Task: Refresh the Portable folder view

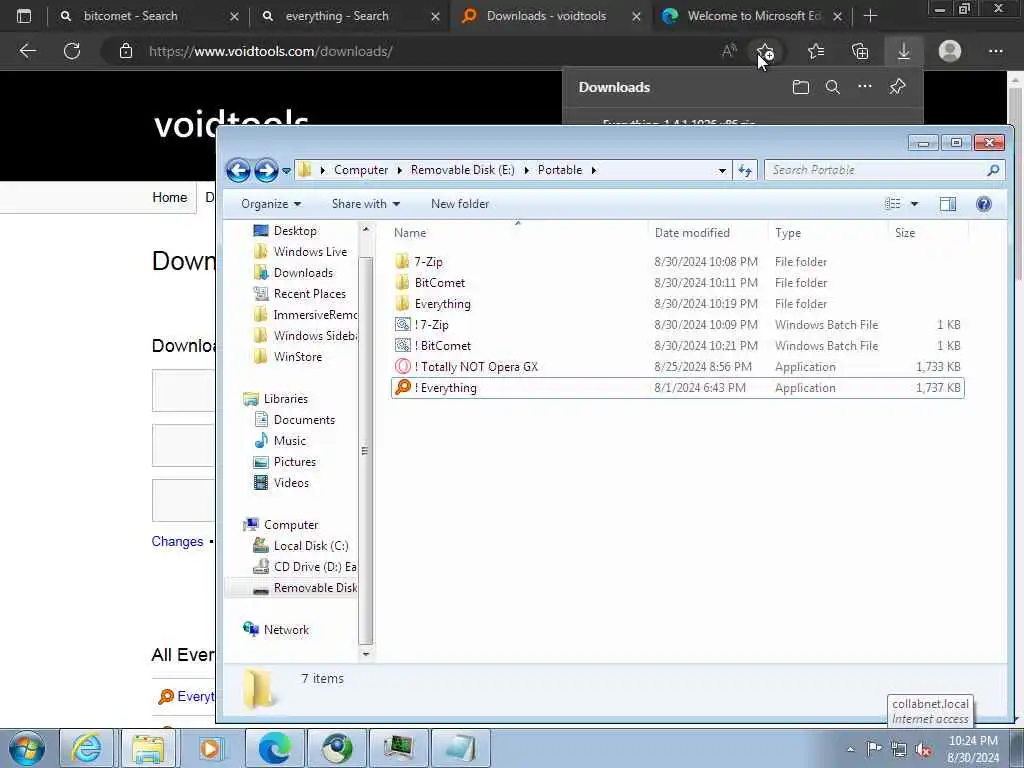Action: [745, 170]
